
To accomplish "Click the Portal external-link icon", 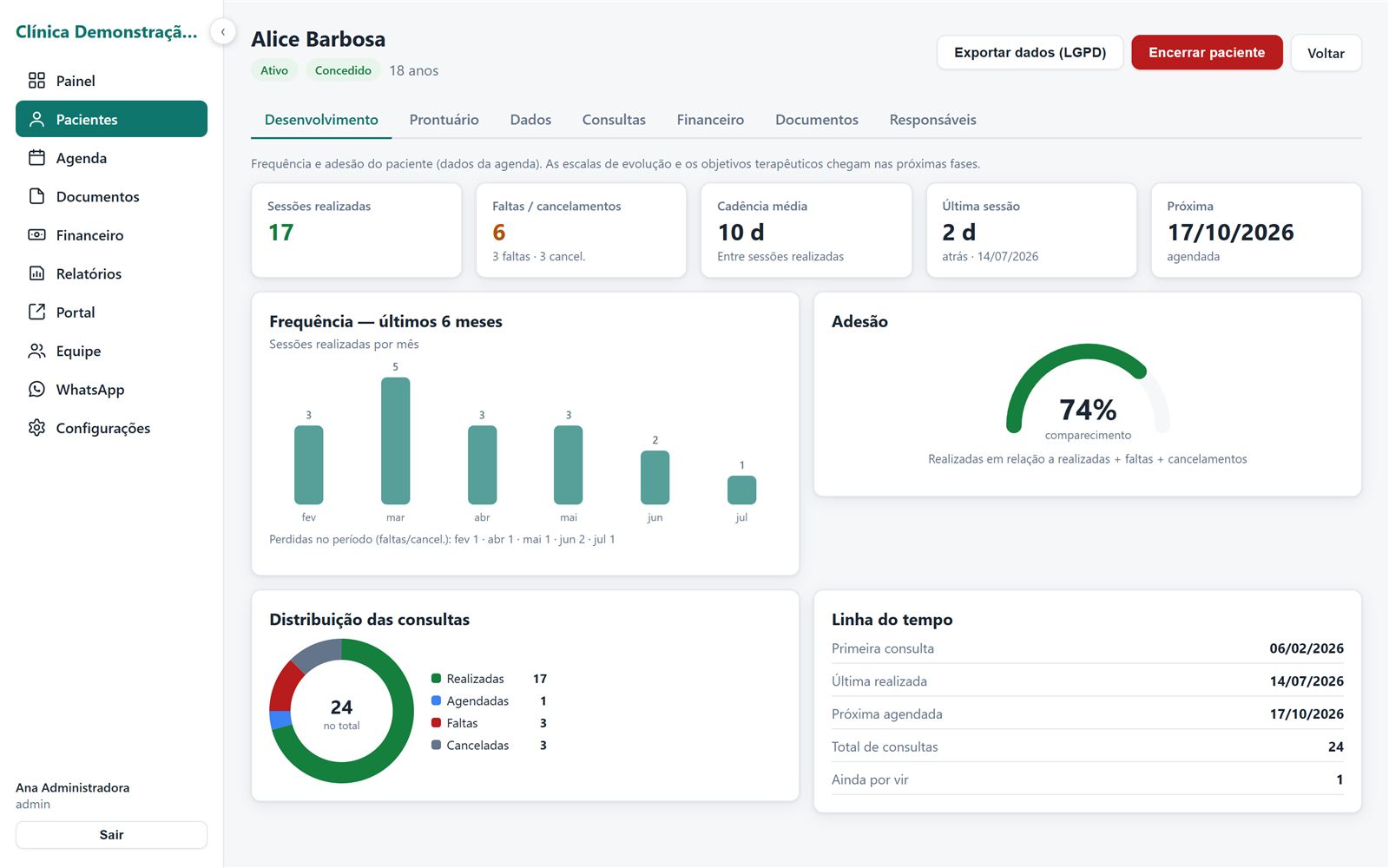I will point(36,312).
